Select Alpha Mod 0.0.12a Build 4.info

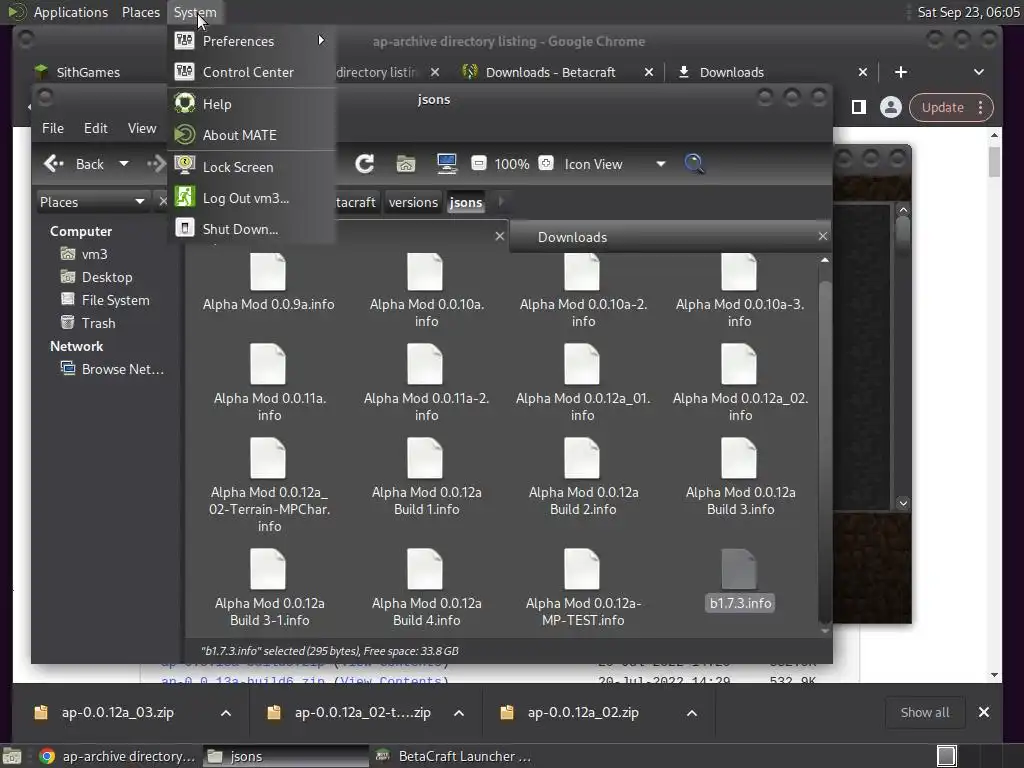pyautogui.click(x=426, y=588)
